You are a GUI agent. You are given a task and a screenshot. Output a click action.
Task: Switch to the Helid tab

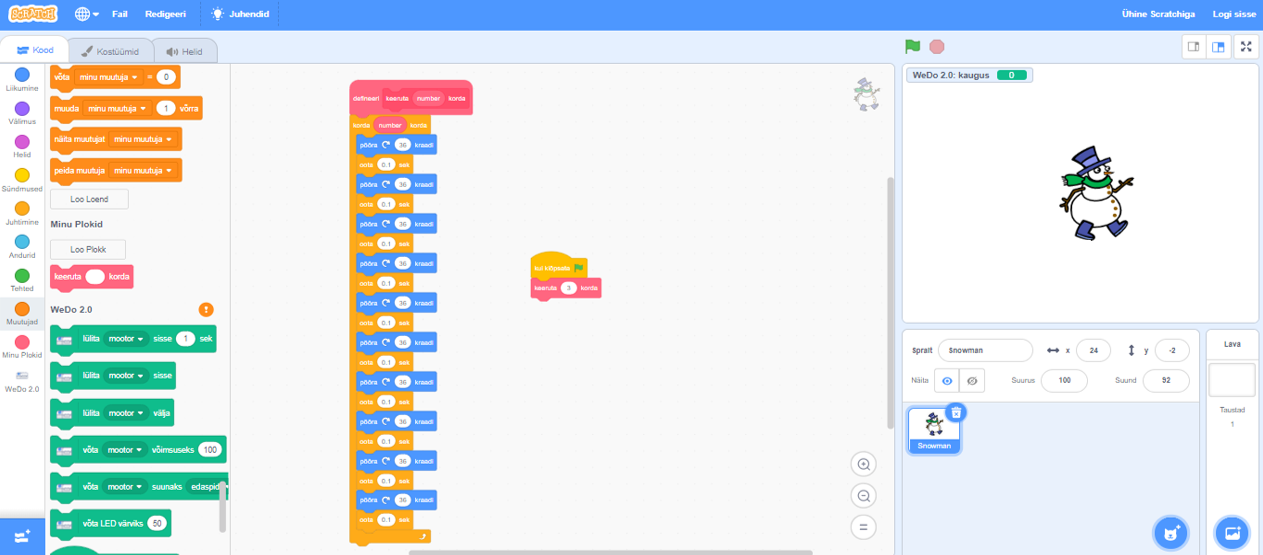point(184,51)
